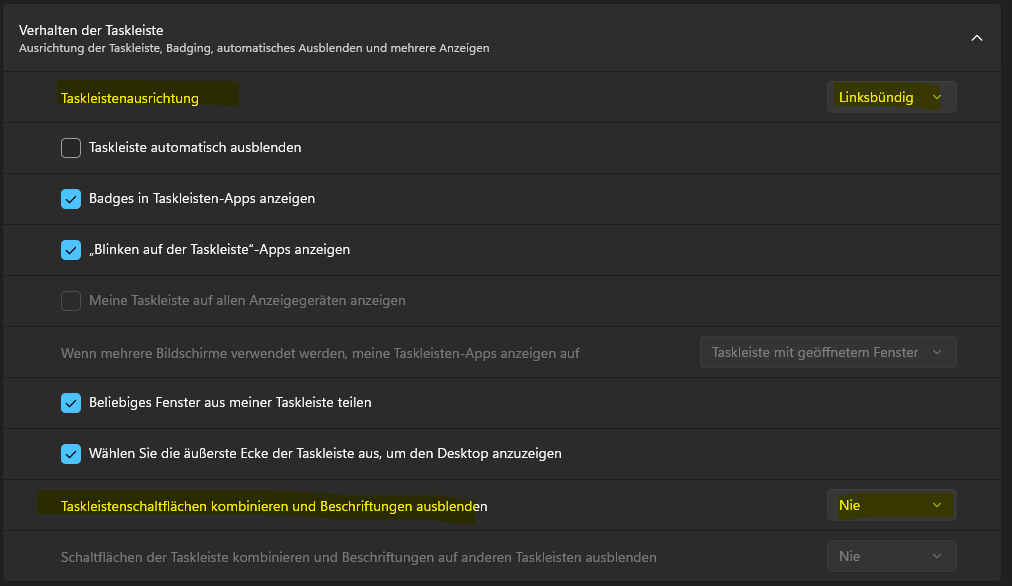Image resolution: width=1012 pixels, height=586 pixels.
Task: Disable showing desktop via äußerste Ecke der Taskleiste
Action: coord(71,454)
